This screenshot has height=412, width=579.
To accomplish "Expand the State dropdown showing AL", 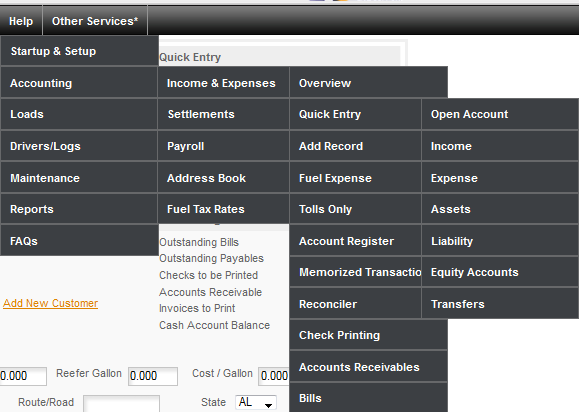I will tap(256, 402).
